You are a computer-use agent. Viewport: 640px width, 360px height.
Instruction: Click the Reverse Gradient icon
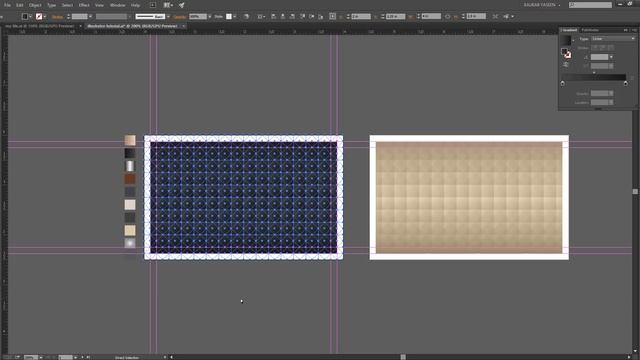[x=566, y=64]
